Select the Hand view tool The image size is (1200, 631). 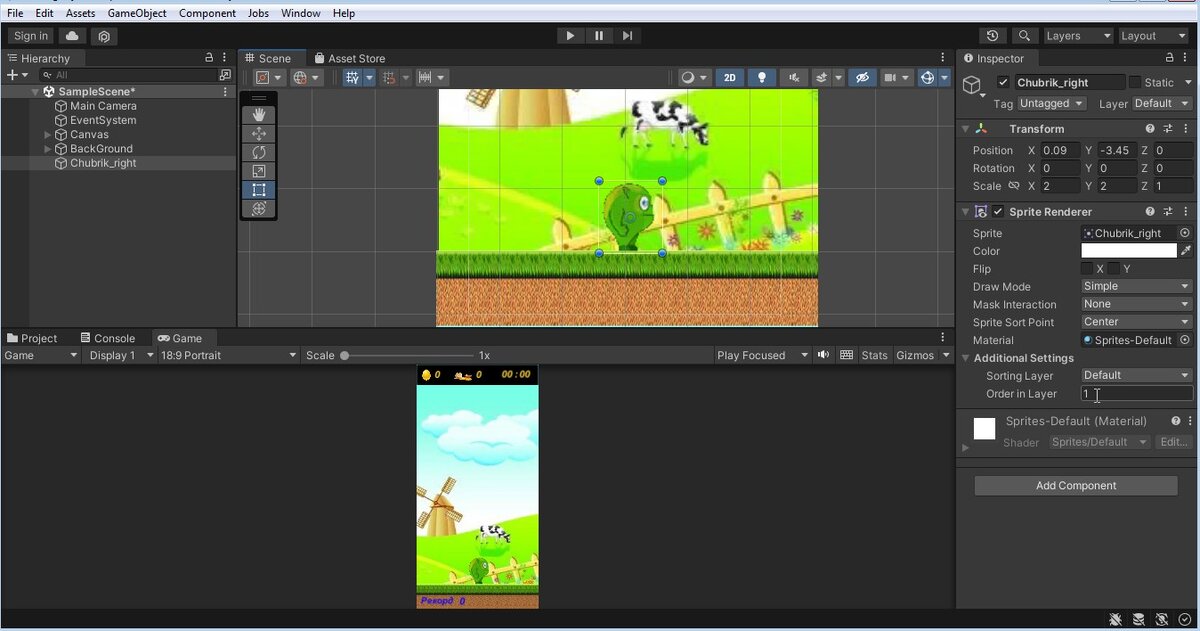259,115
